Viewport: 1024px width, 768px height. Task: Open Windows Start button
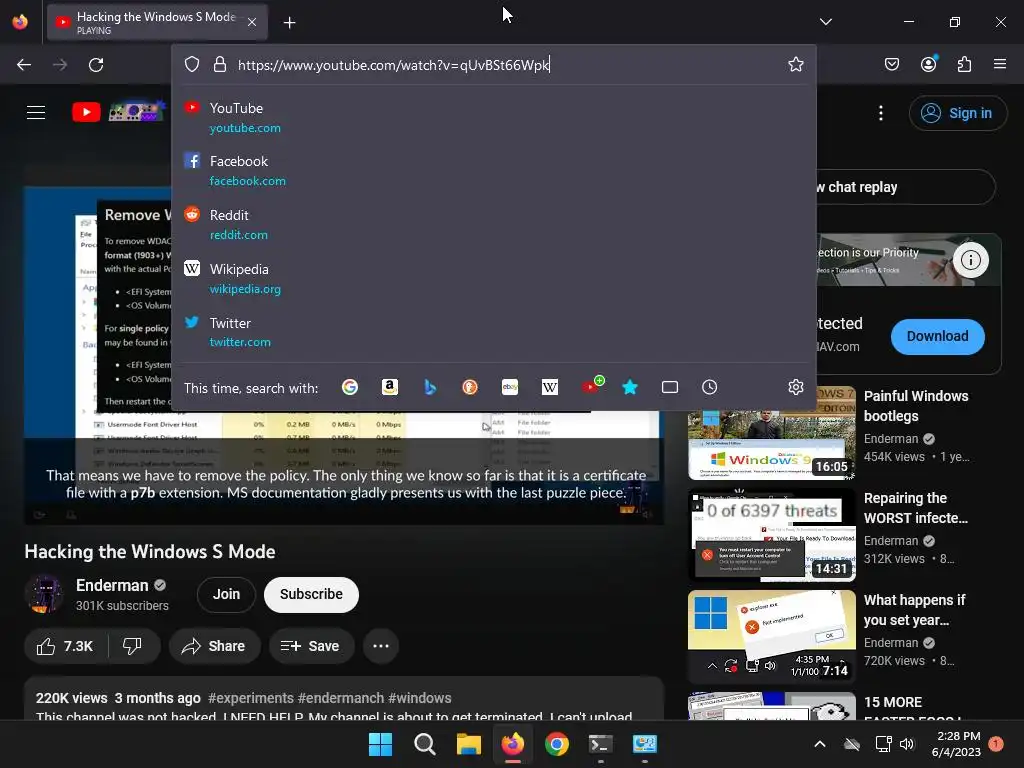pos(380,744)
